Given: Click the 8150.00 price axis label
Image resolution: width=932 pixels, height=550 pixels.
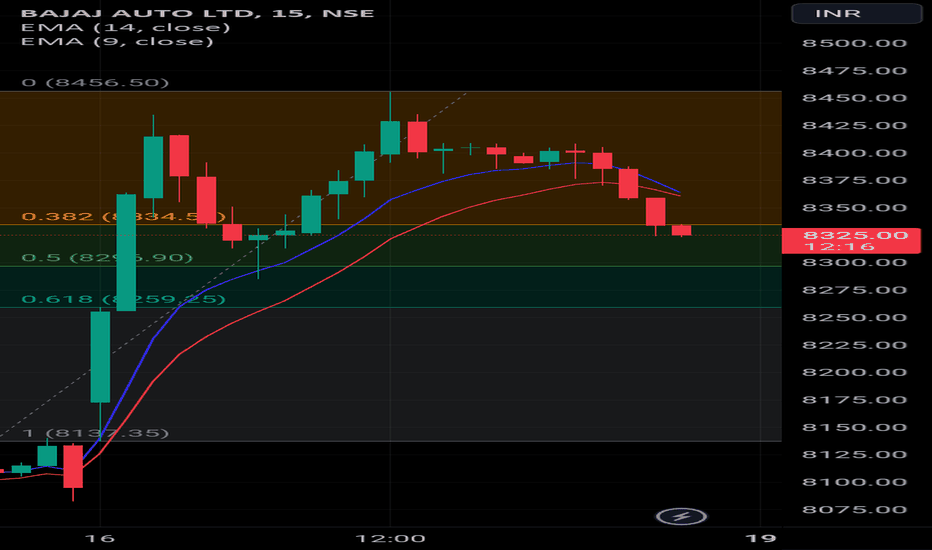Looking at the screenshot, I should click(x=854, y=428).
